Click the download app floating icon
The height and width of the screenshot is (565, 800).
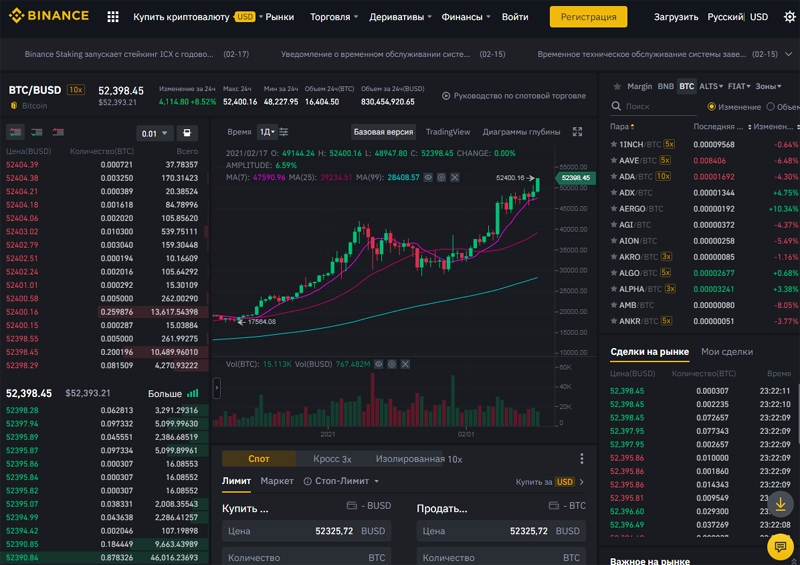tap(780, 504)
